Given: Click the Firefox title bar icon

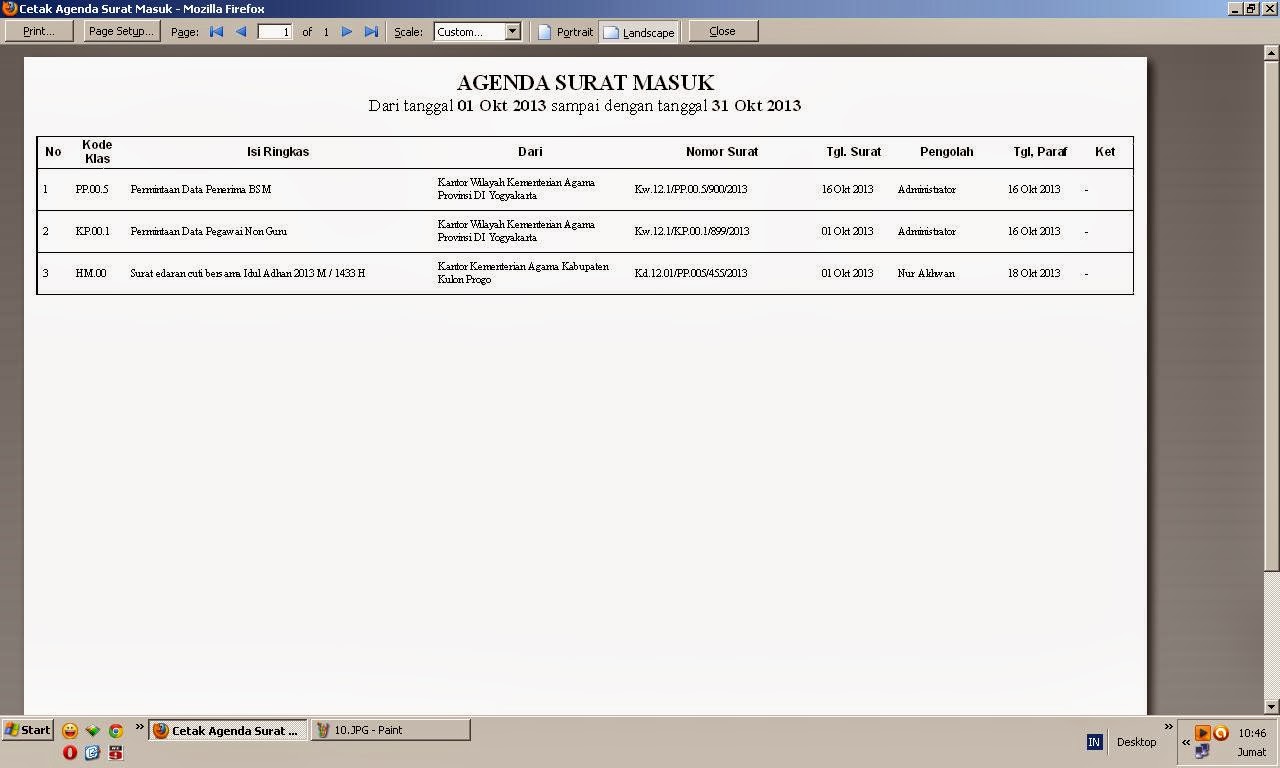Looking at the screenshot, I should tap(9, 9).
